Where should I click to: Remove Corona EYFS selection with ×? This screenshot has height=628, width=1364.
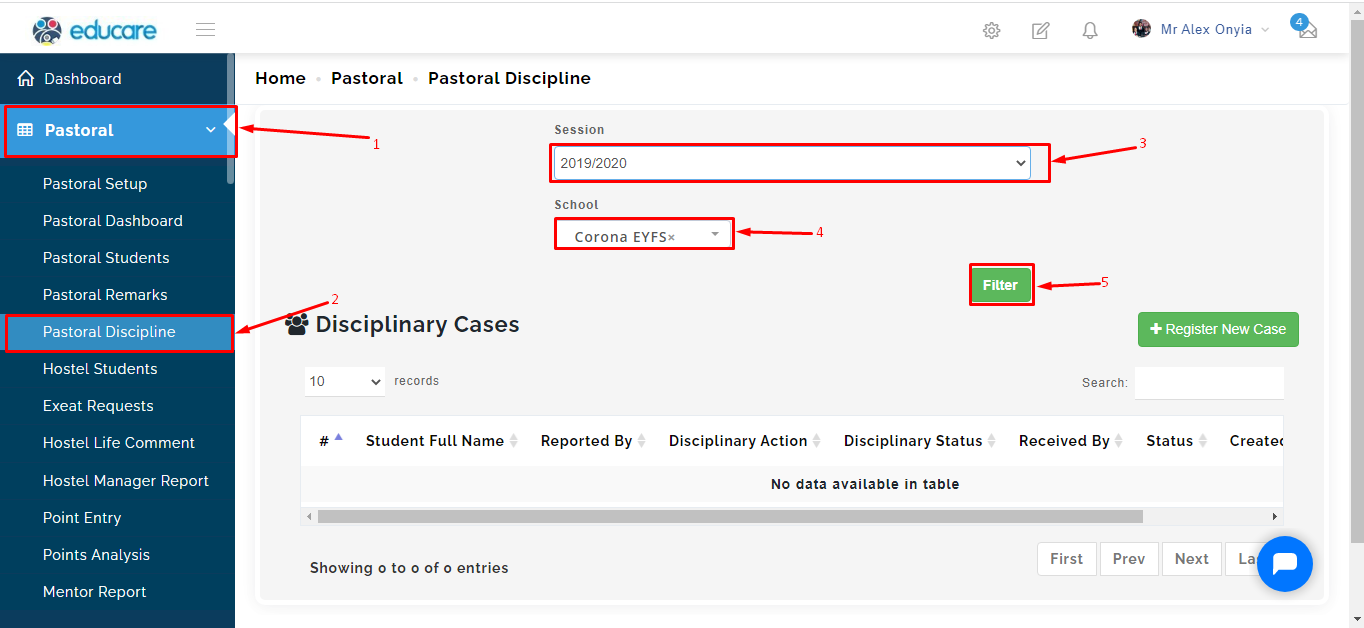click(x=671, y=237)
